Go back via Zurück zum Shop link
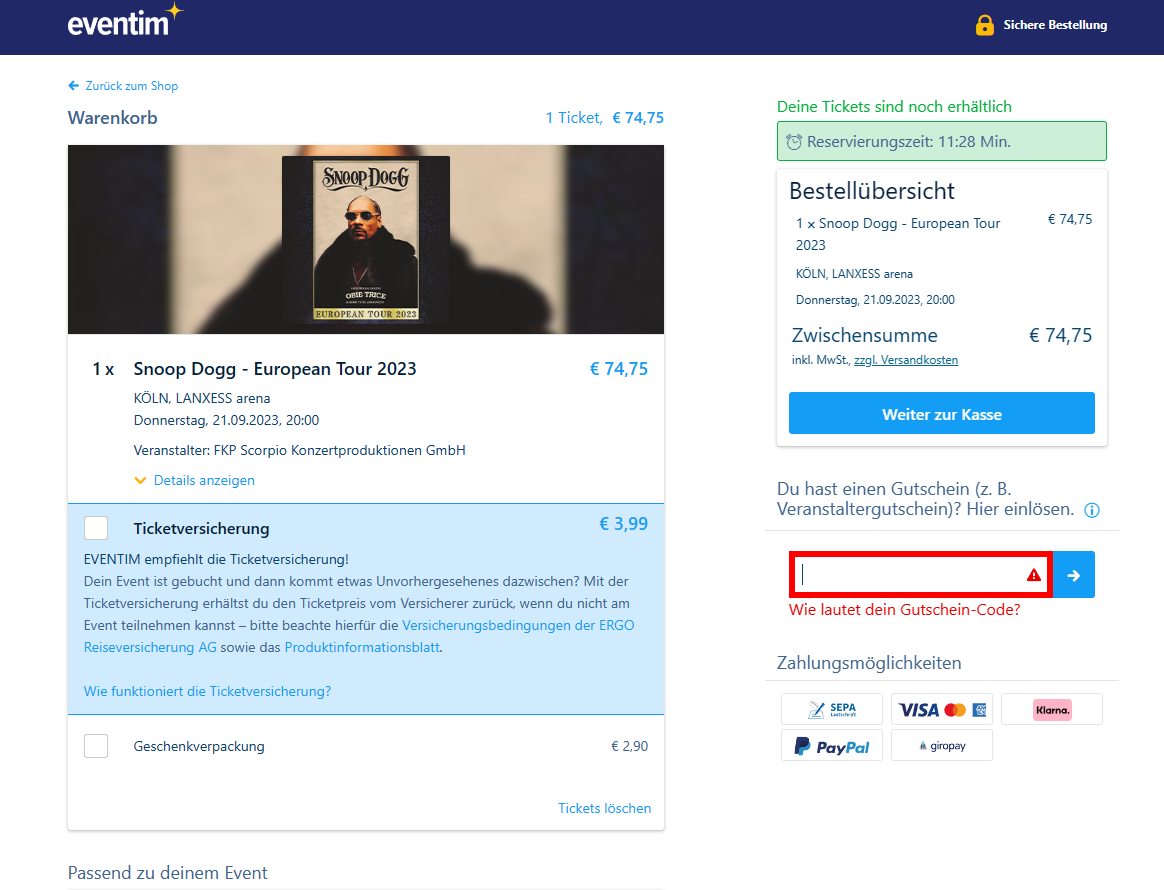Screen dimensions: 1164x890 point(131,86)
